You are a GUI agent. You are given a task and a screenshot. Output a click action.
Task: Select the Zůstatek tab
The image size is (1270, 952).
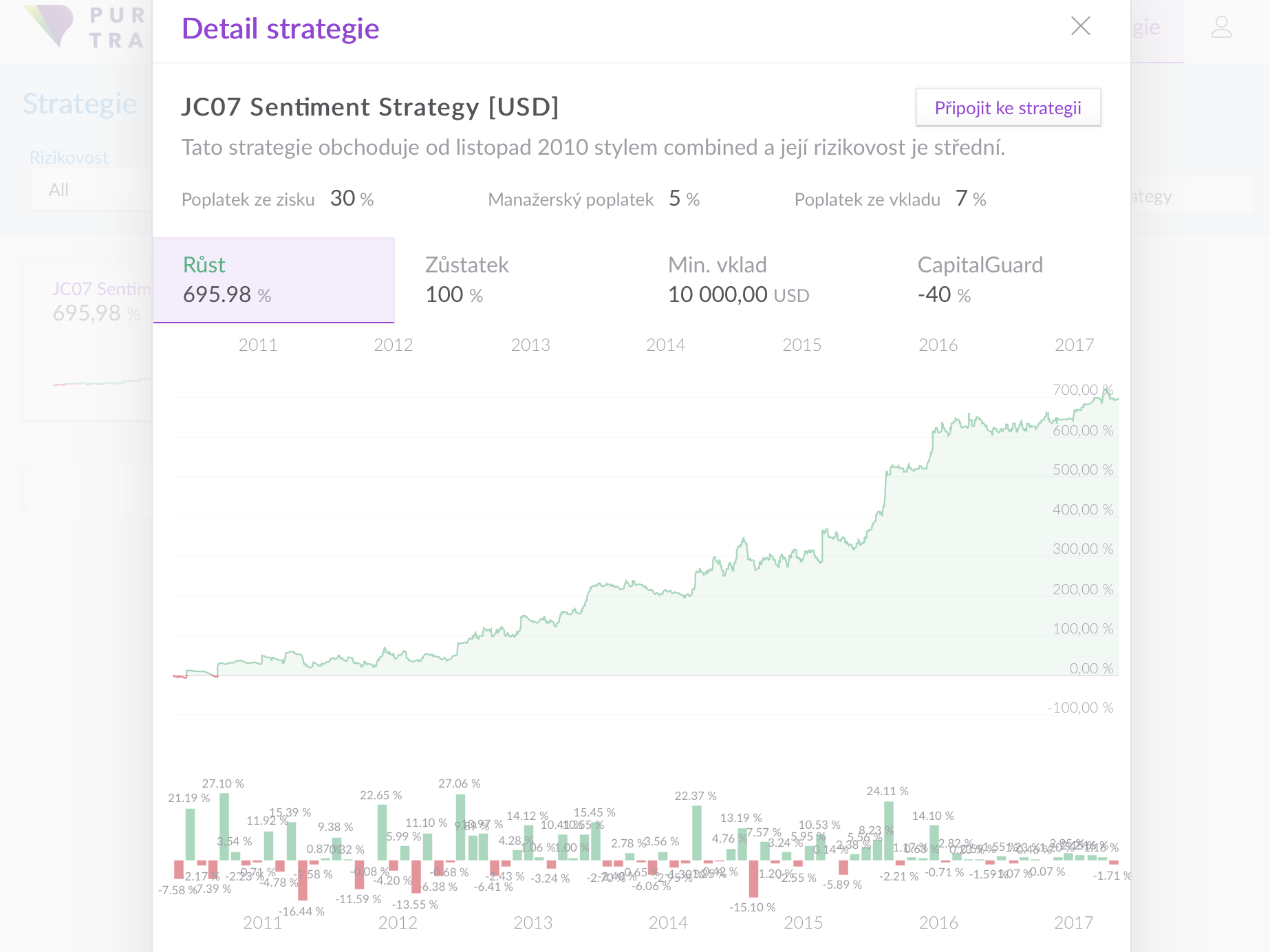coord(516,280)
